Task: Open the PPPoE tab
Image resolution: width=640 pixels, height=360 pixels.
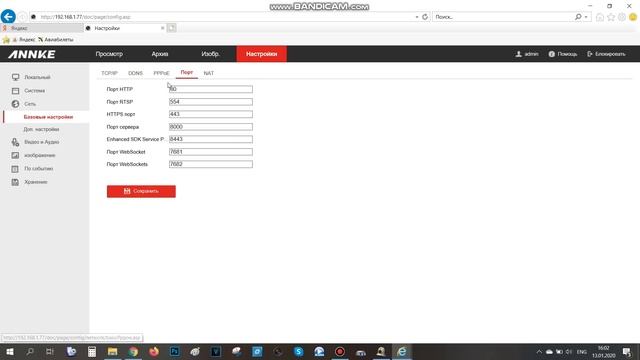Action: (161, 73)
